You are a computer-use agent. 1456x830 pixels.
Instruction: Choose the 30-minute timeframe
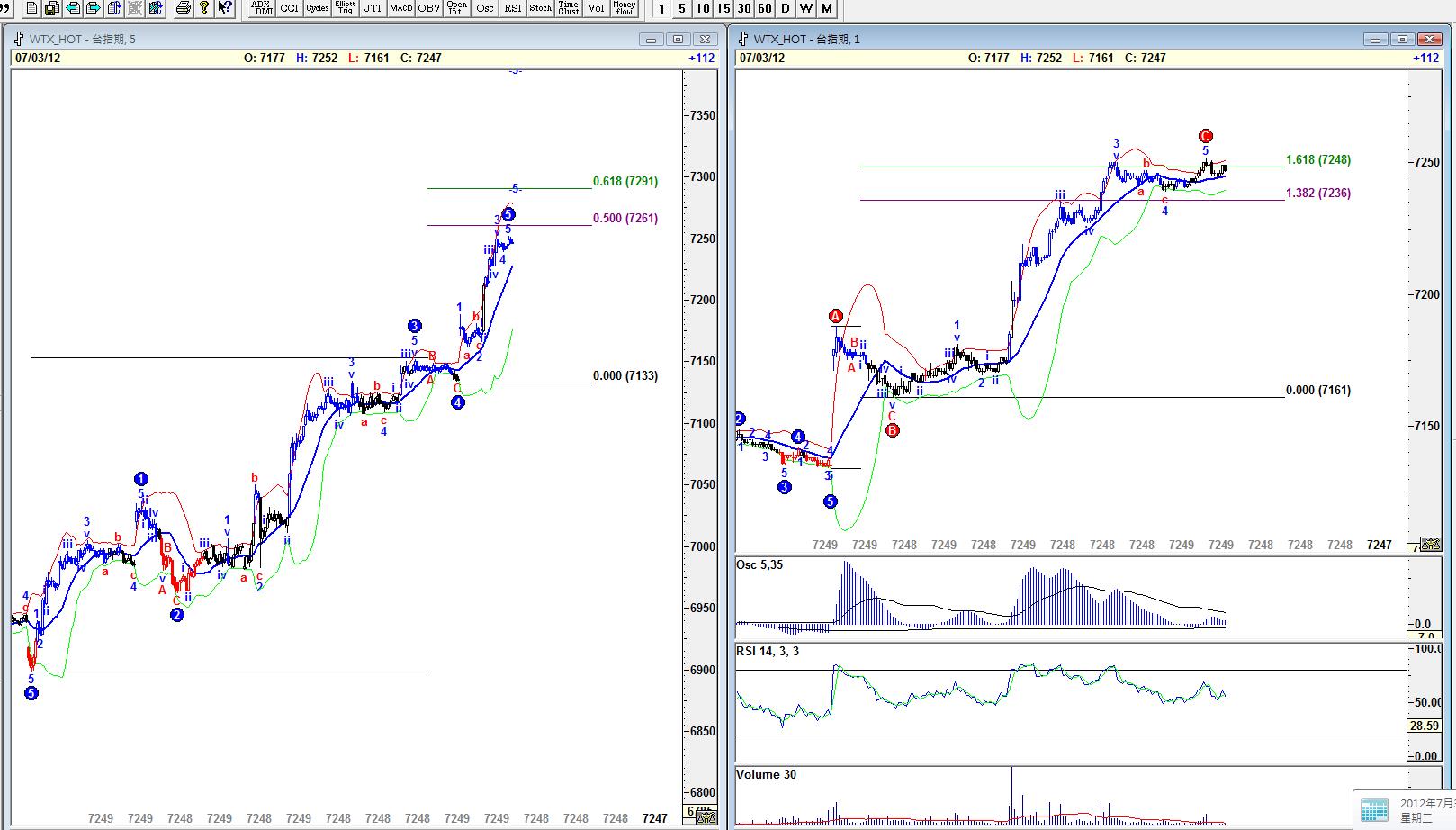coord(744,8)
